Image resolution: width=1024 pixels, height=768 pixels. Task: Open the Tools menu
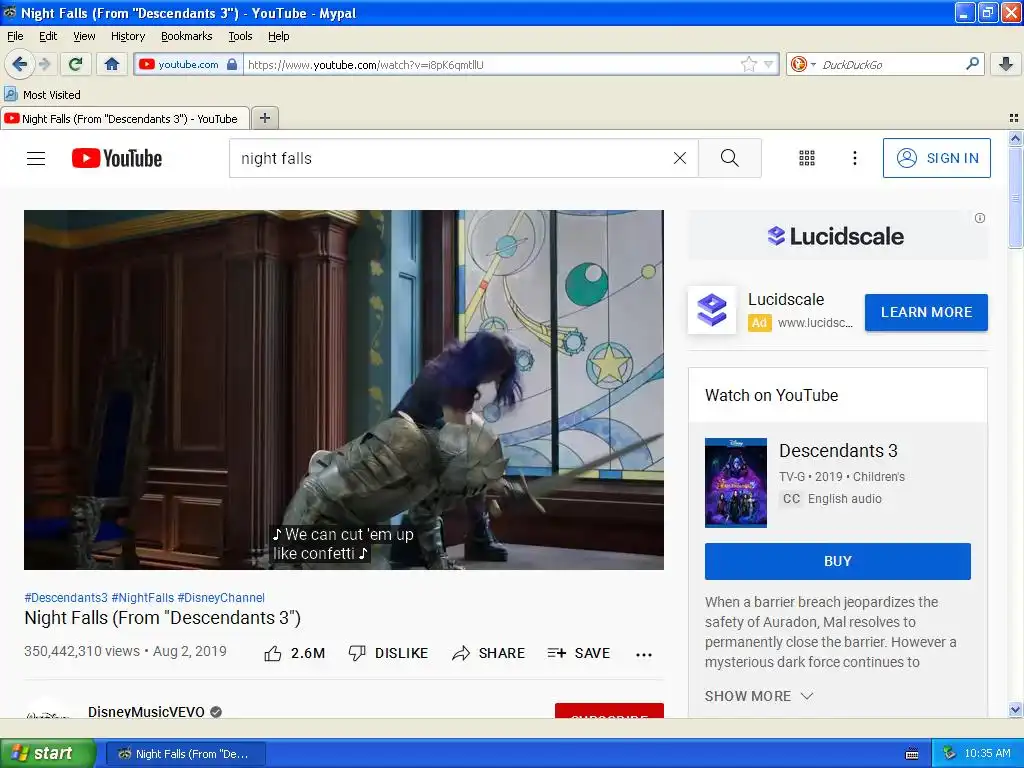(240, 36)
